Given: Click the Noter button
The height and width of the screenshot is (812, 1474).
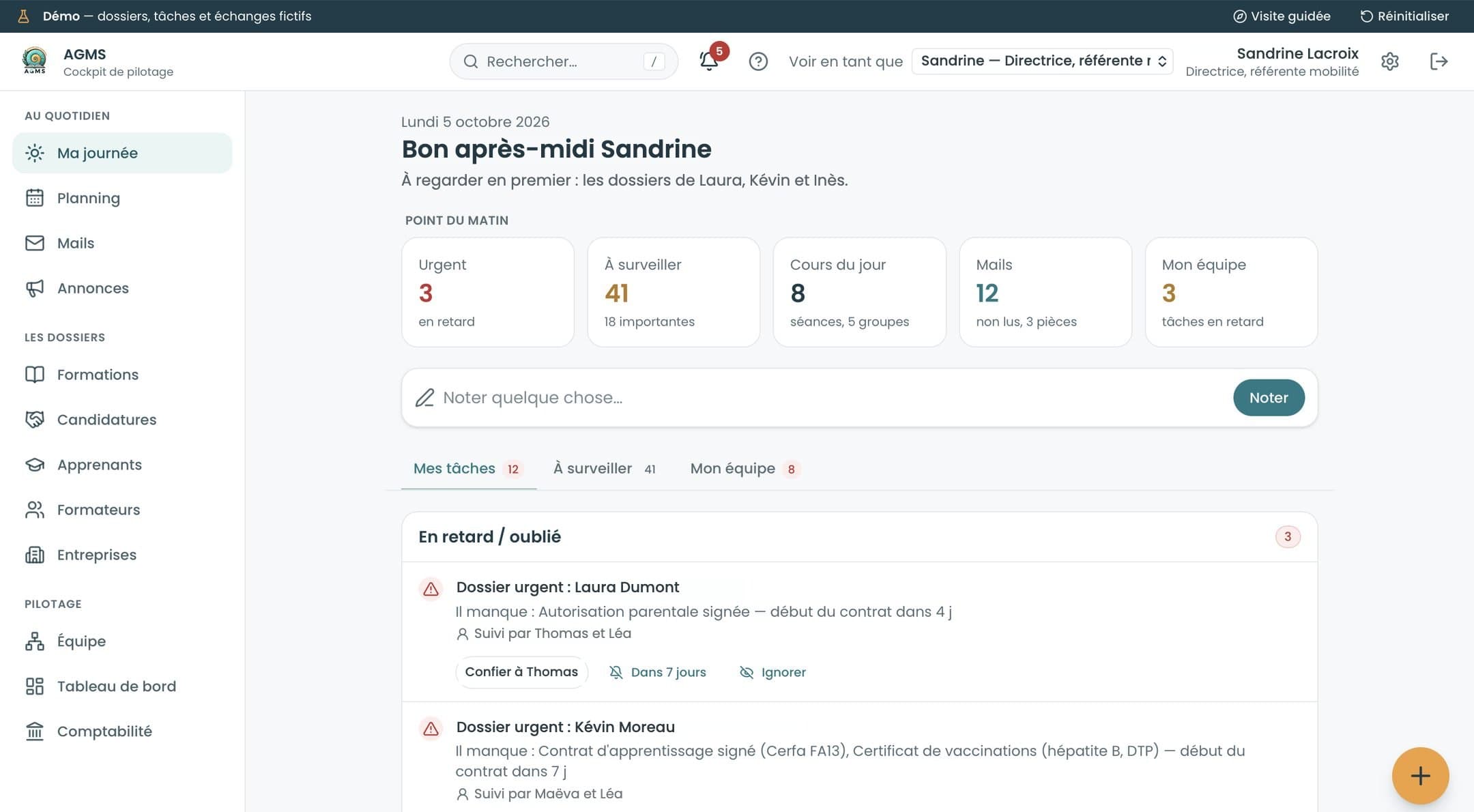Looking at the screenshot, I should click(x=1269, y=398).
